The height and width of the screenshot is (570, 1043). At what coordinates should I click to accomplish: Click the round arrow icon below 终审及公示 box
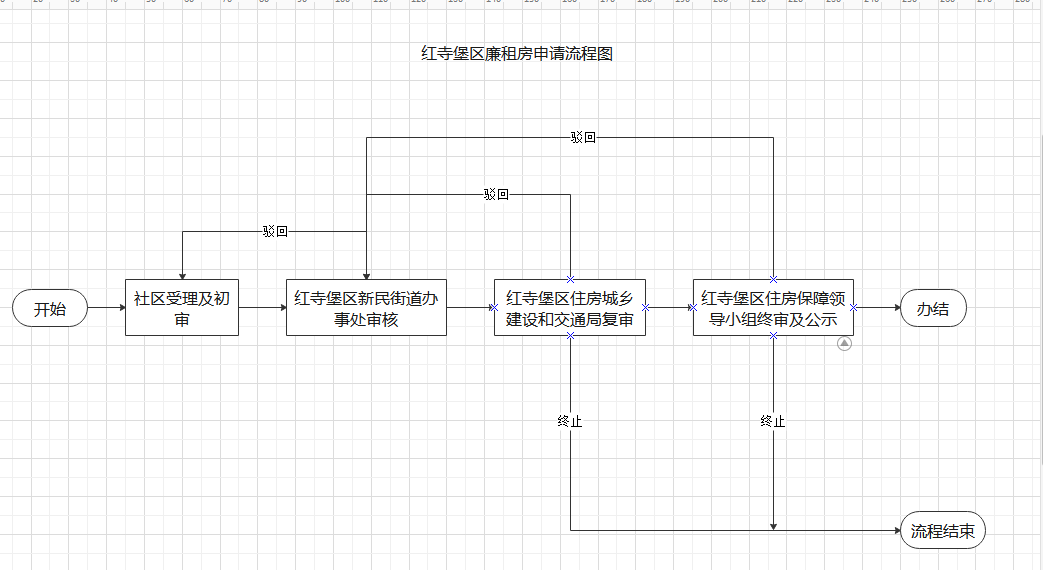pyautogui.click(x=844, y=343)
